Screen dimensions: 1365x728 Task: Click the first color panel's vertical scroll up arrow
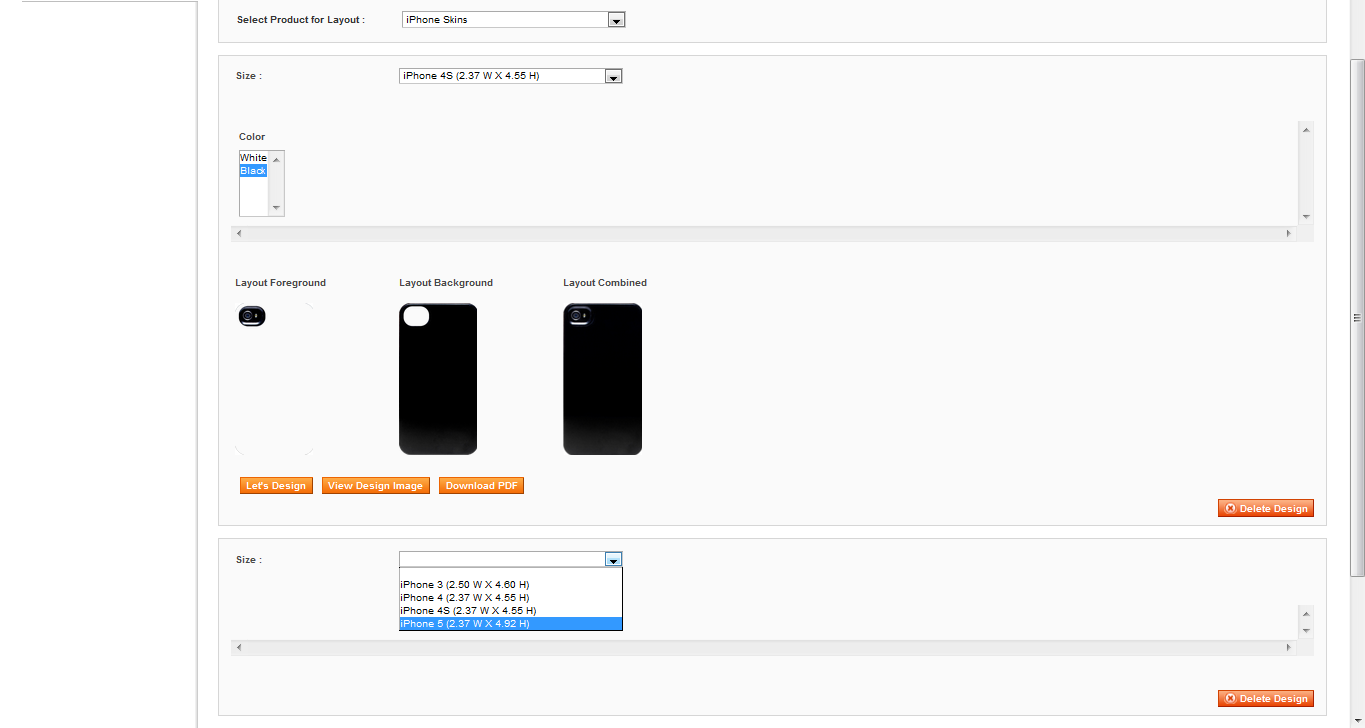pyautogui.click(x=1306, y=129)
